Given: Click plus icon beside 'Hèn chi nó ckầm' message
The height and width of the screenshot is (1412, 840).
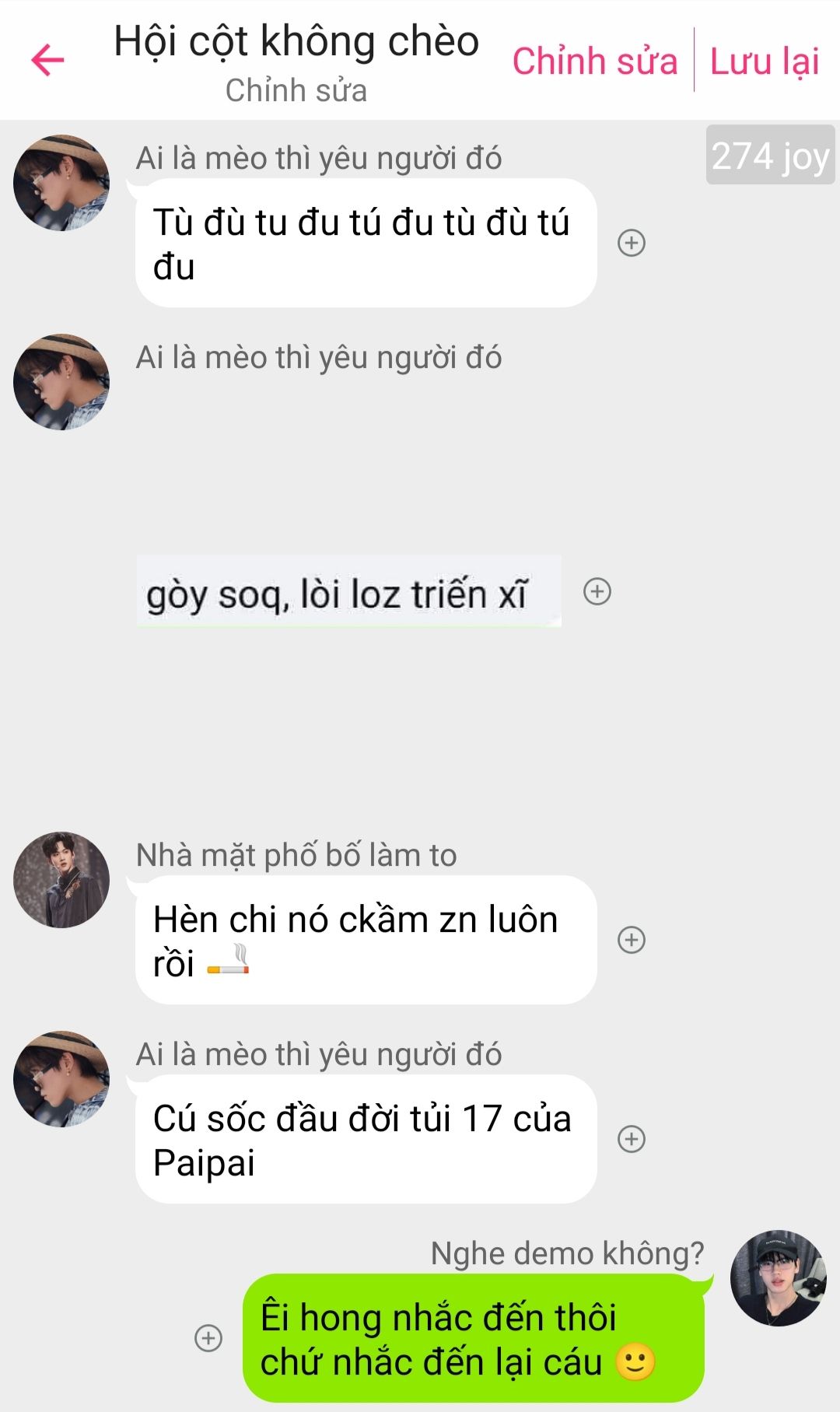Looking at the screenshot, I should pos(632,940).
